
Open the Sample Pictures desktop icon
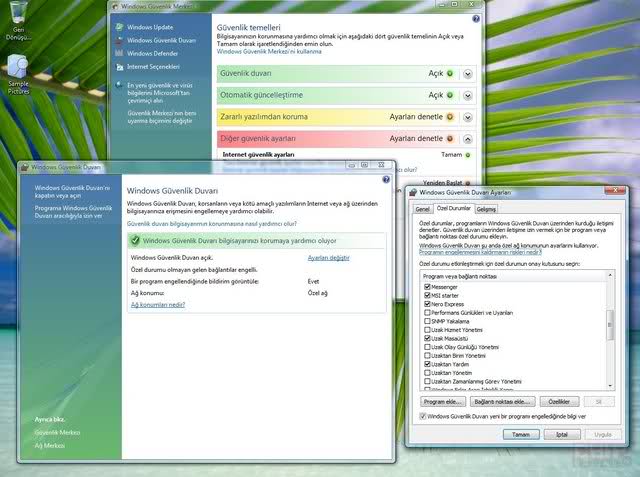(18, 66)
